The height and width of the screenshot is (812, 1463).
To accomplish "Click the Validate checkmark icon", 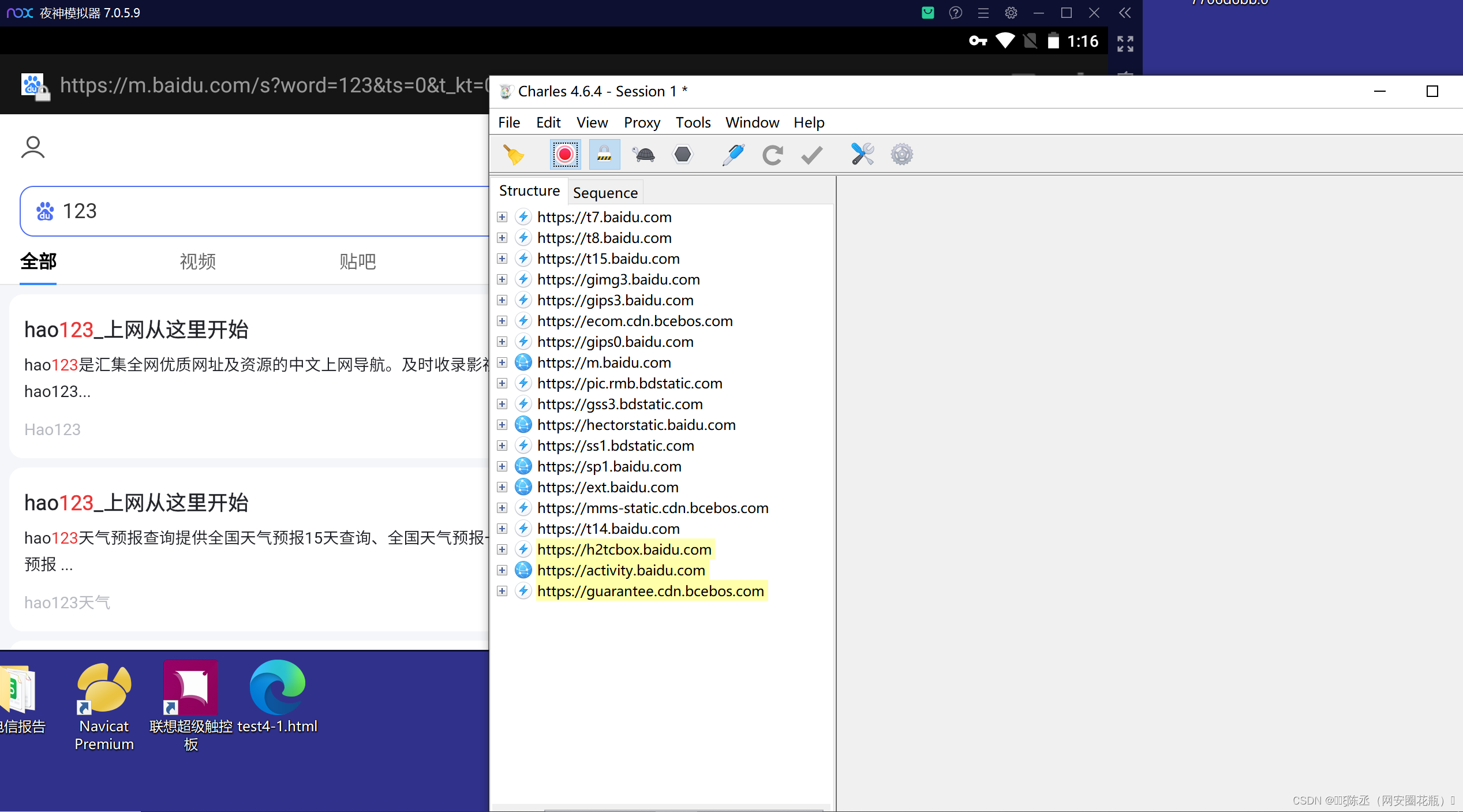I will coord(812,155).
